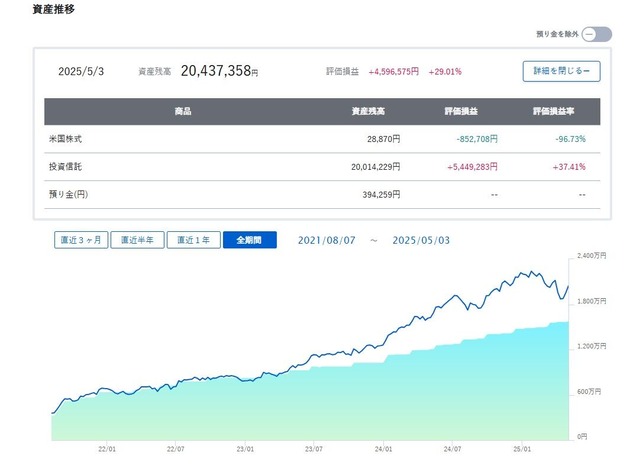Collapse details with 詳細を閉じる button
The image size is (640, 475).
coord(561,71)
